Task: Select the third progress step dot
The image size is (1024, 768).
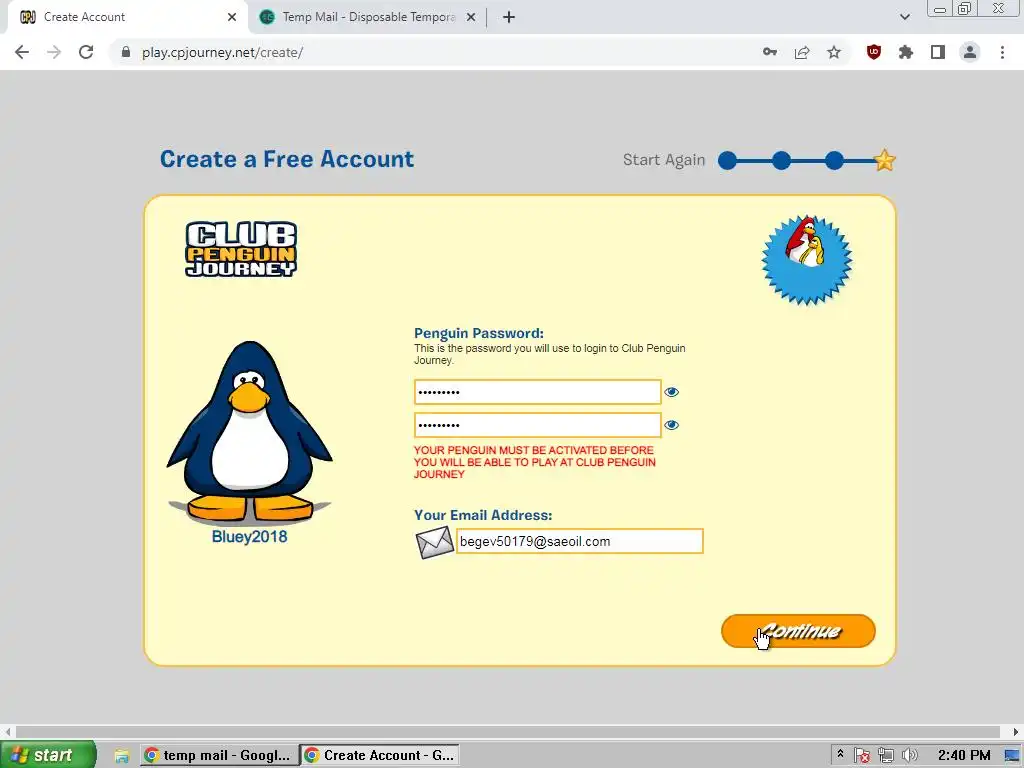Action: pos(834,160)
